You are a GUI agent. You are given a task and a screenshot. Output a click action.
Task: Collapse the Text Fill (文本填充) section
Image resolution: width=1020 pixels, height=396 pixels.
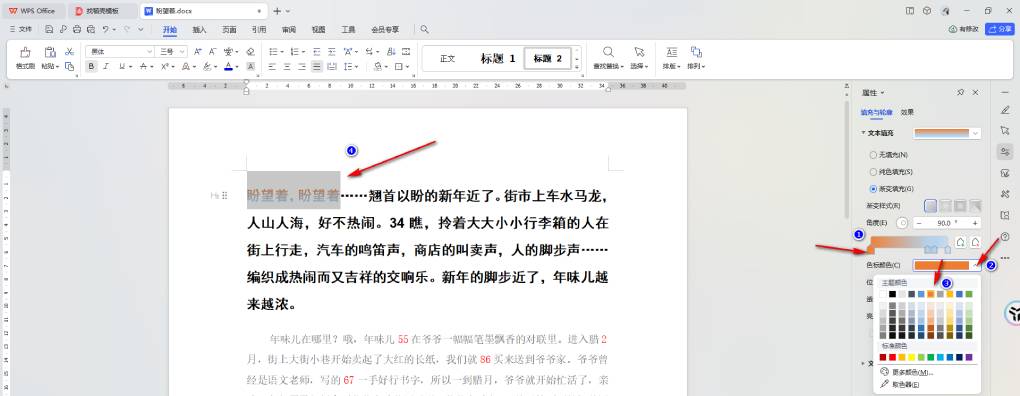coord(863,133)
